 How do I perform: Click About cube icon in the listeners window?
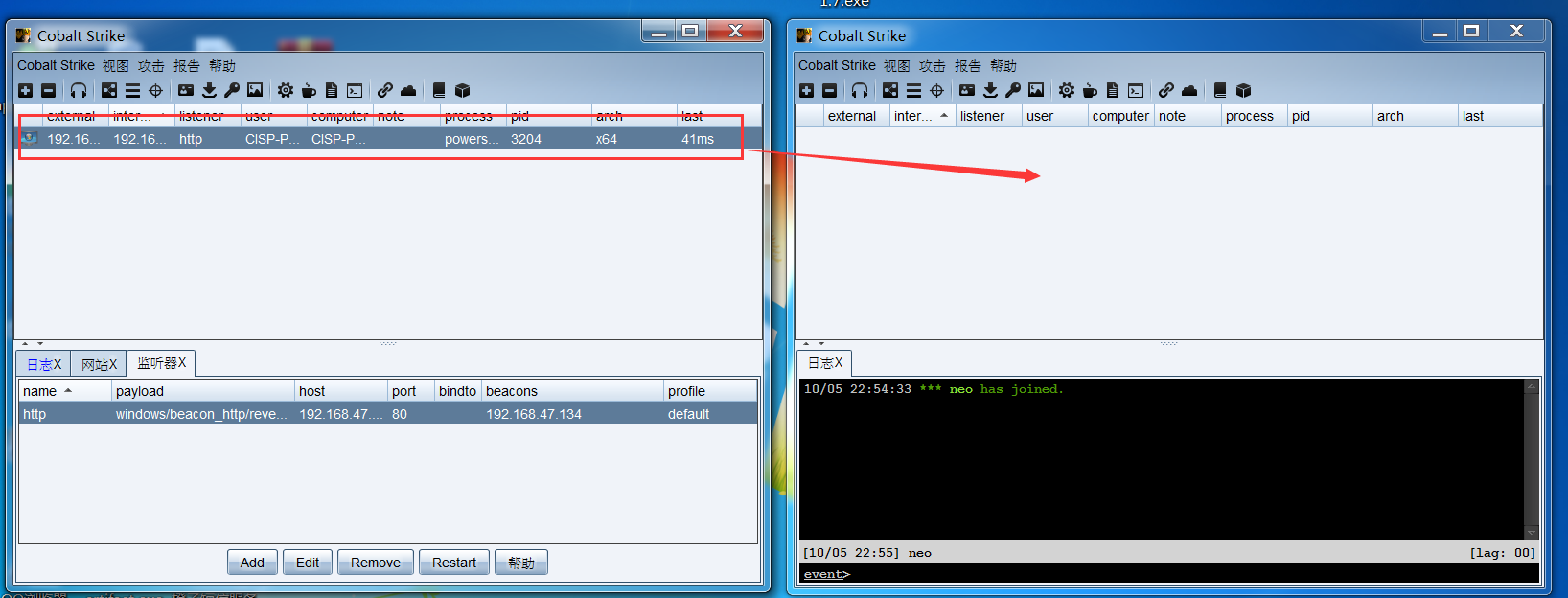click(x=462, y=90)
